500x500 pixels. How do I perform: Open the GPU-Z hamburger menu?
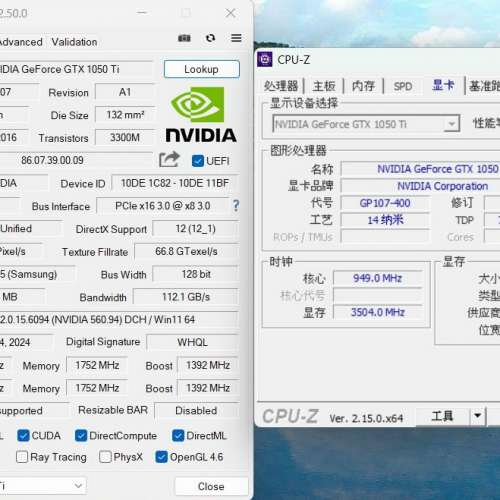pyautogui.click(x=236, y=38)
